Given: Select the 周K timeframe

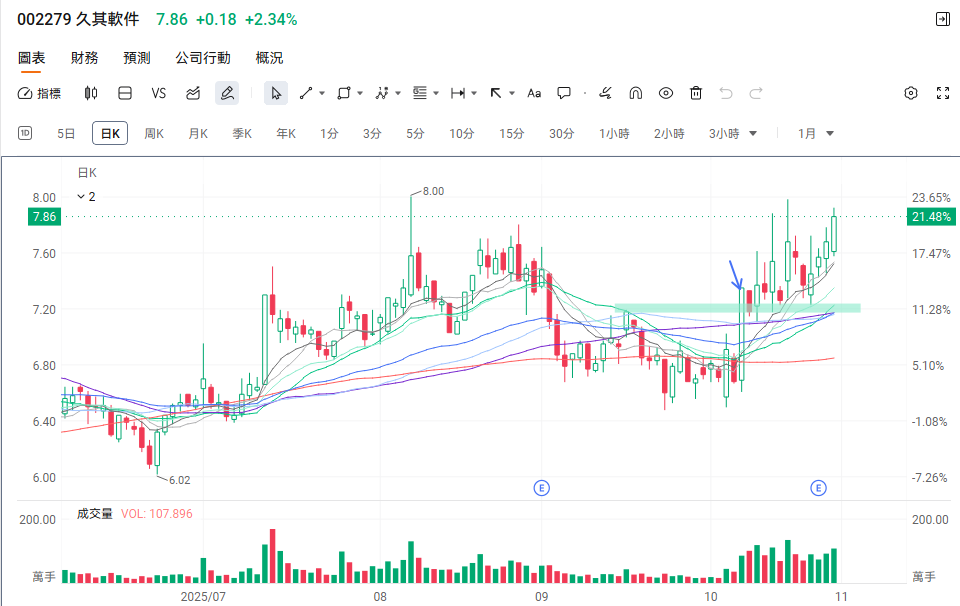Looking at the screenshot, I should pos(154,133).
